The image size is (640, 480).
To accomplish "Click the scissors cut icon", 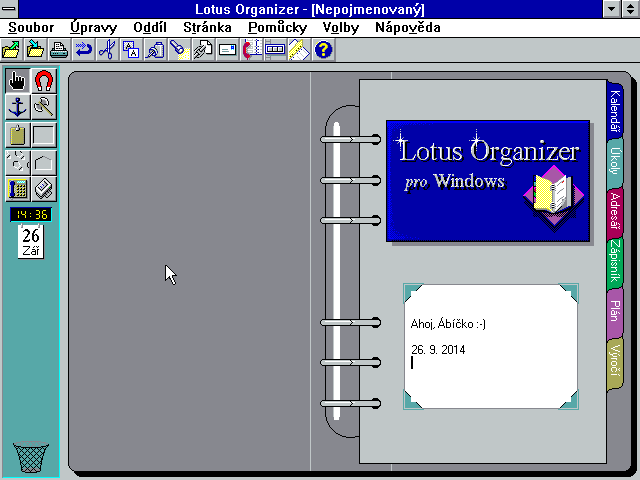I will 107,50.
